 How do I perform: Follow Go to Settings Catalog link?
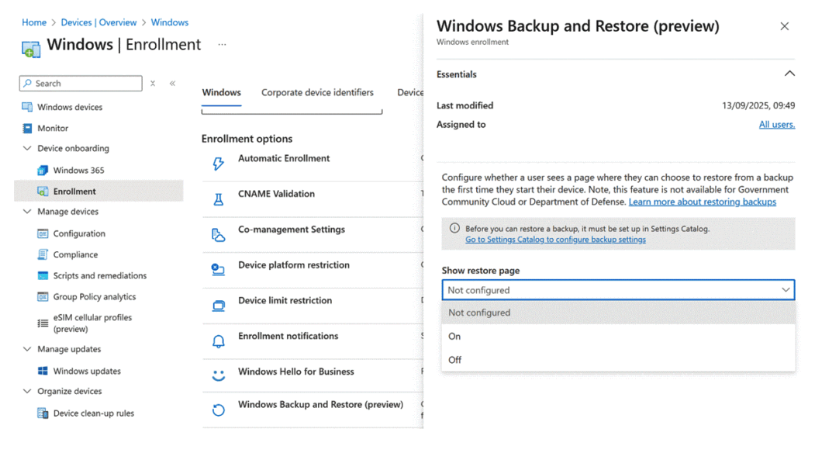(555, 240)
